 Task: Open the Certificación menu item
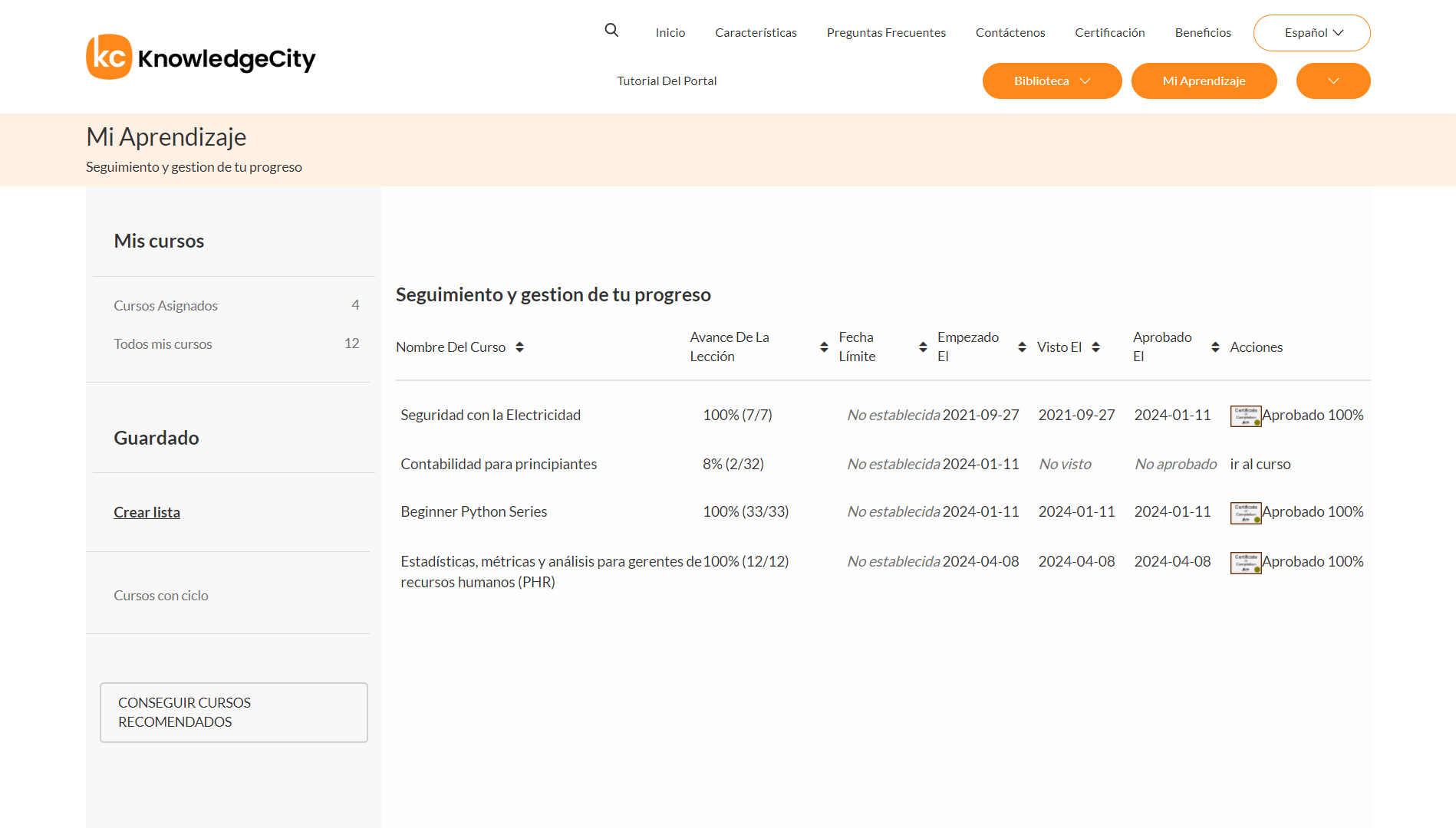(1109, 33)
